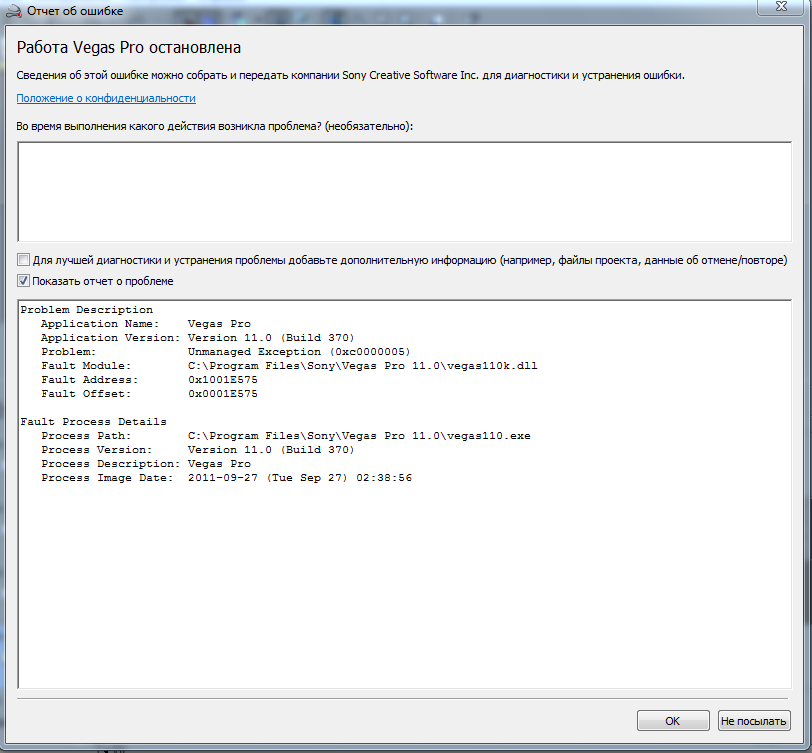Viewport: 812px width, 753px height.
Task: Click the Process Version line
Action: [x=198, y=450]
